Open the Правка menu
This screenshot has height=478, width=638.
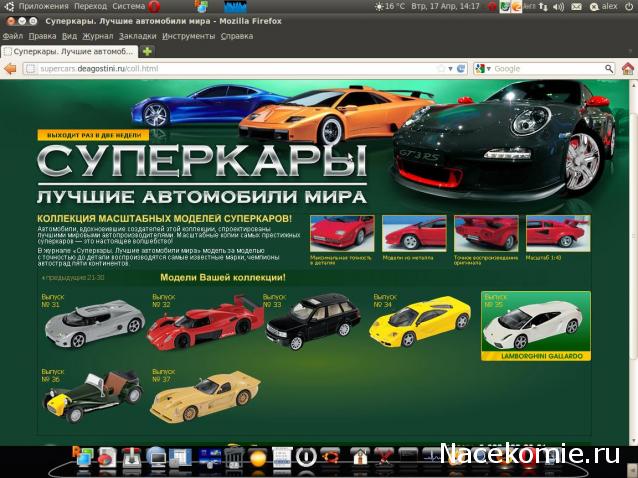click(42, 36)
